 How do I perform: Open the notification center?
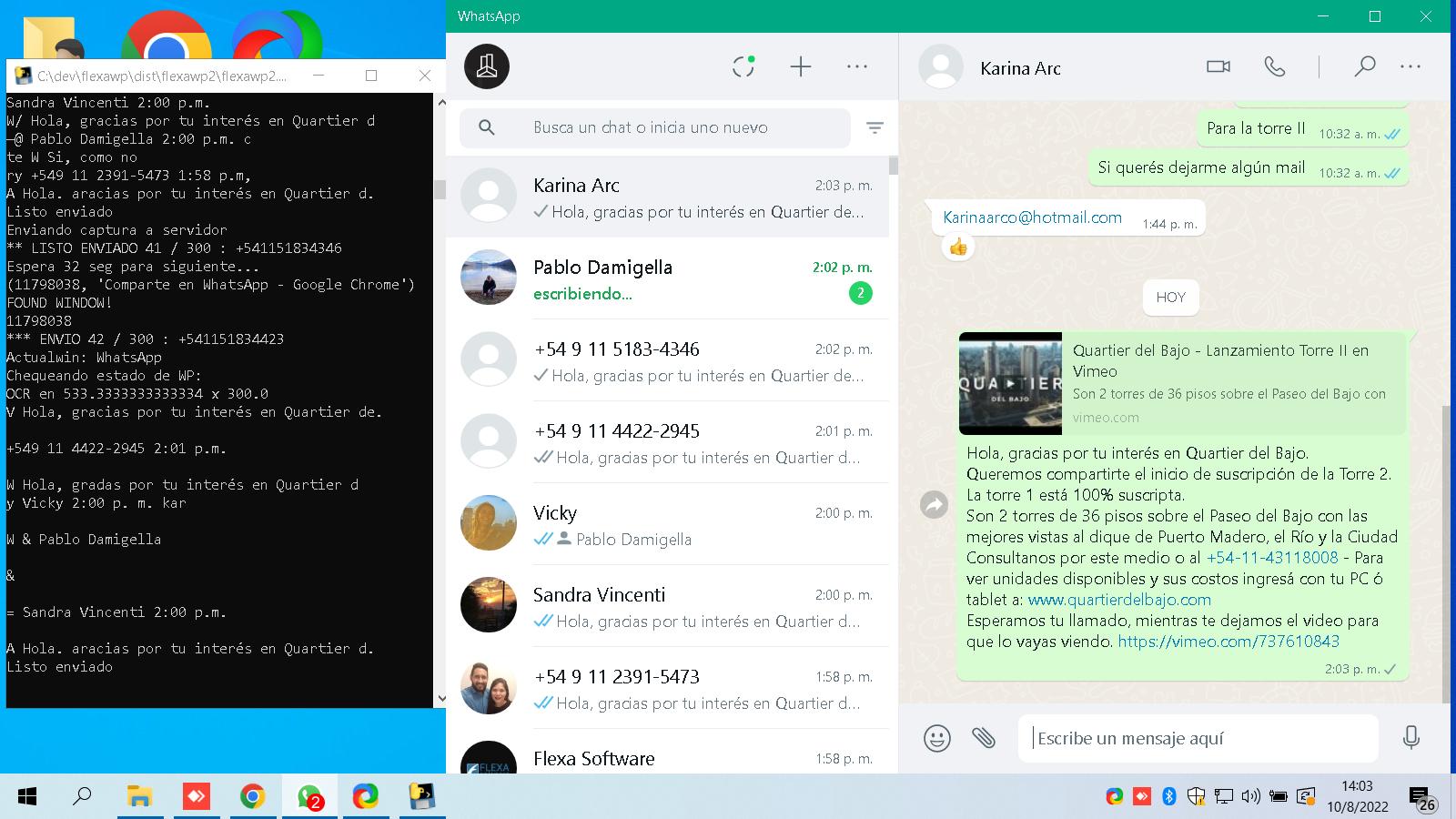click(x=1421, y=798)
